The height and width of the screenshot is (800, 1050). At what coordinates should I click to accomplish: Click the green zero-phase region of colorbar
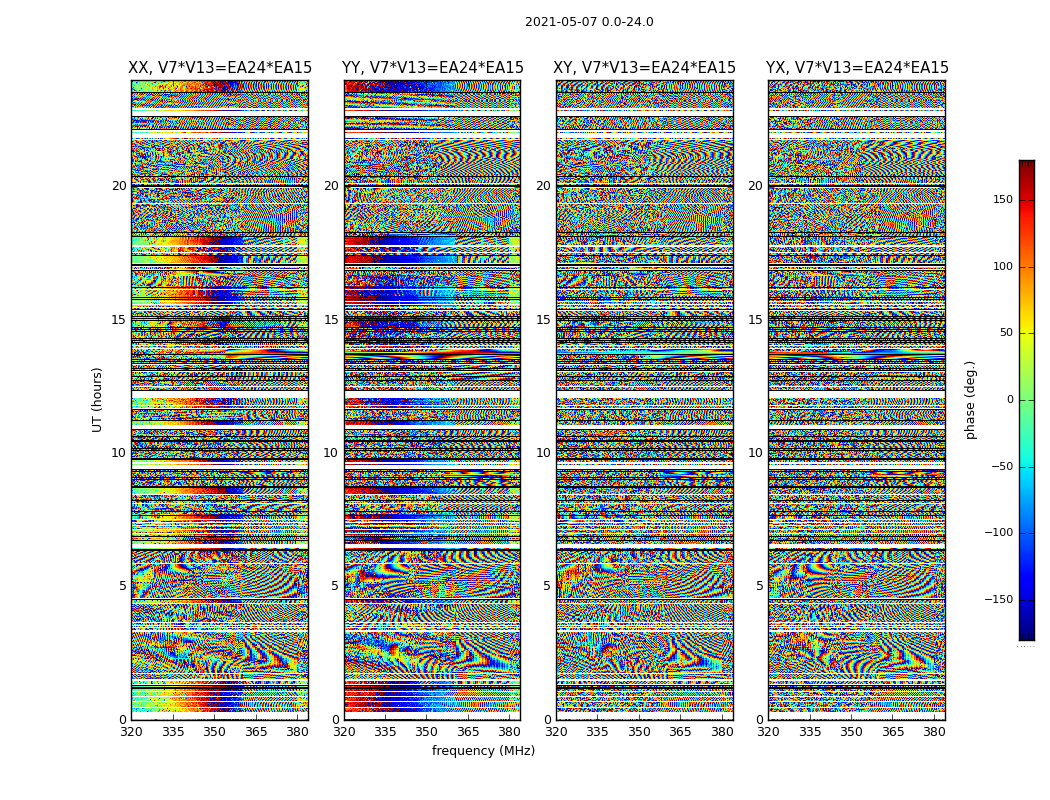pyautogui.click(x=1027, y=400)
